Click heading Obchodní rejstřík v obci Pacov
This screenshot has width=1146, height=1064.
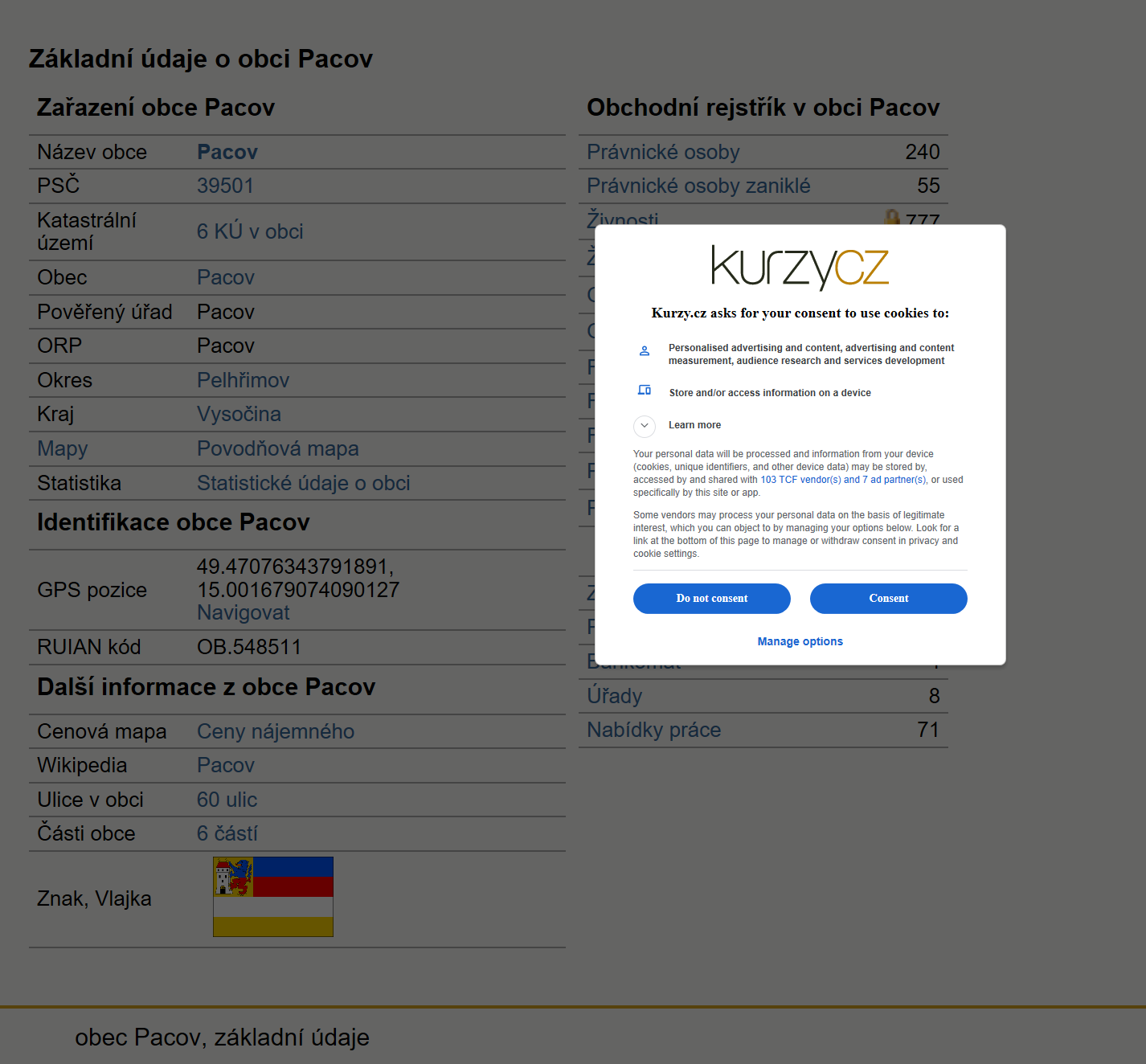pos(763,108)
